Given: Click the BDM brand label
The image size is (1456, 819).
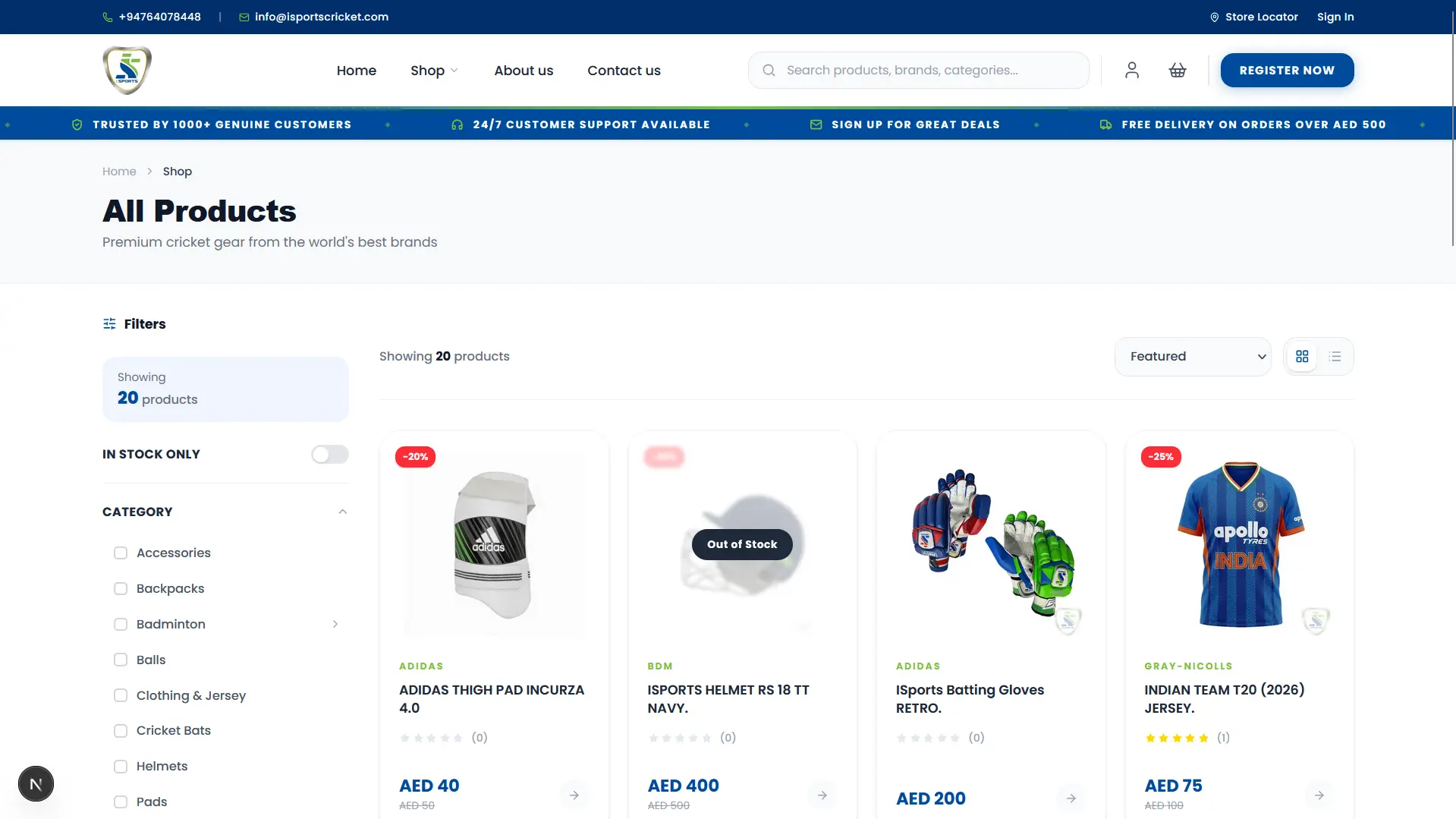Looking at the screenshot, I should 659,666.
